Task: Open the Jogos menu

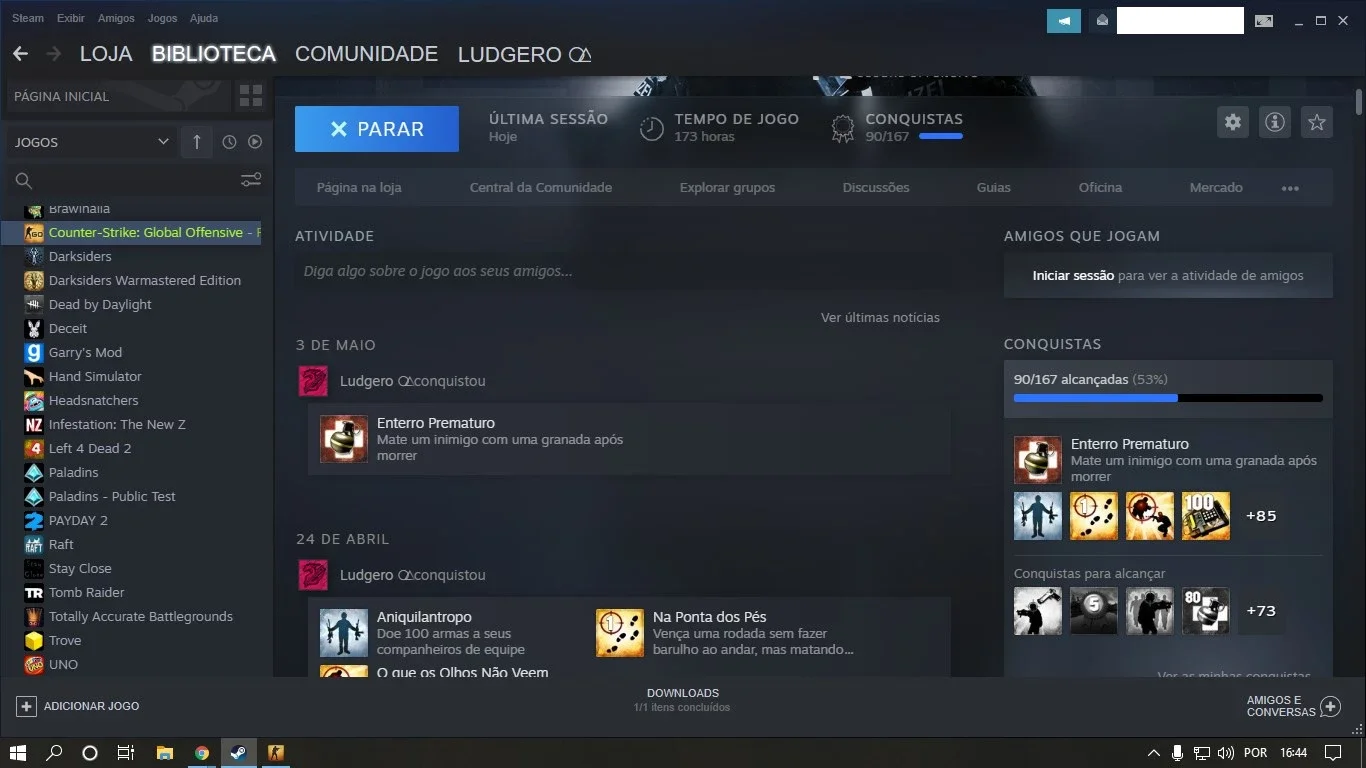Action: click(x=162, y=18)
